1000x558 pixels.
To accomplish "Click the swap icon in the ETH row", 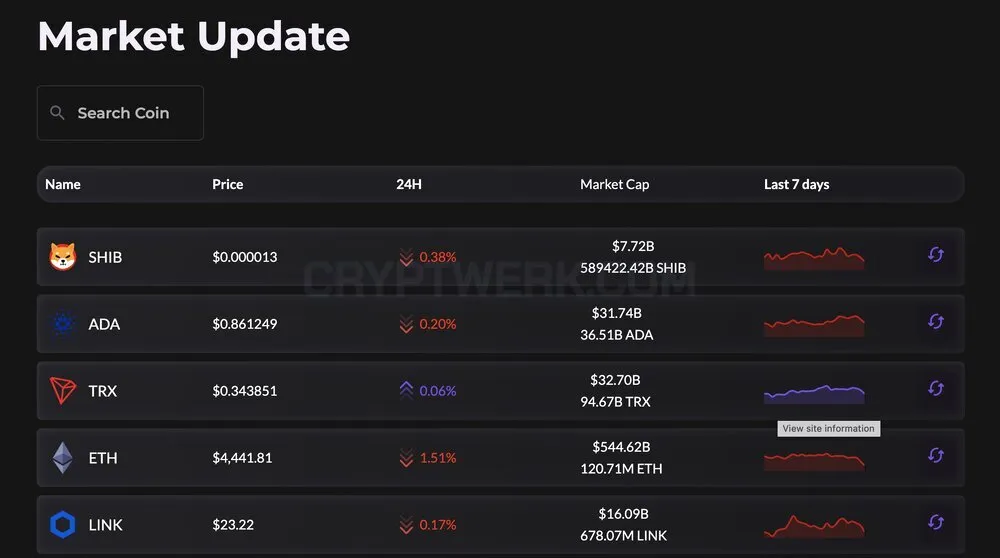I will point(936,456).
